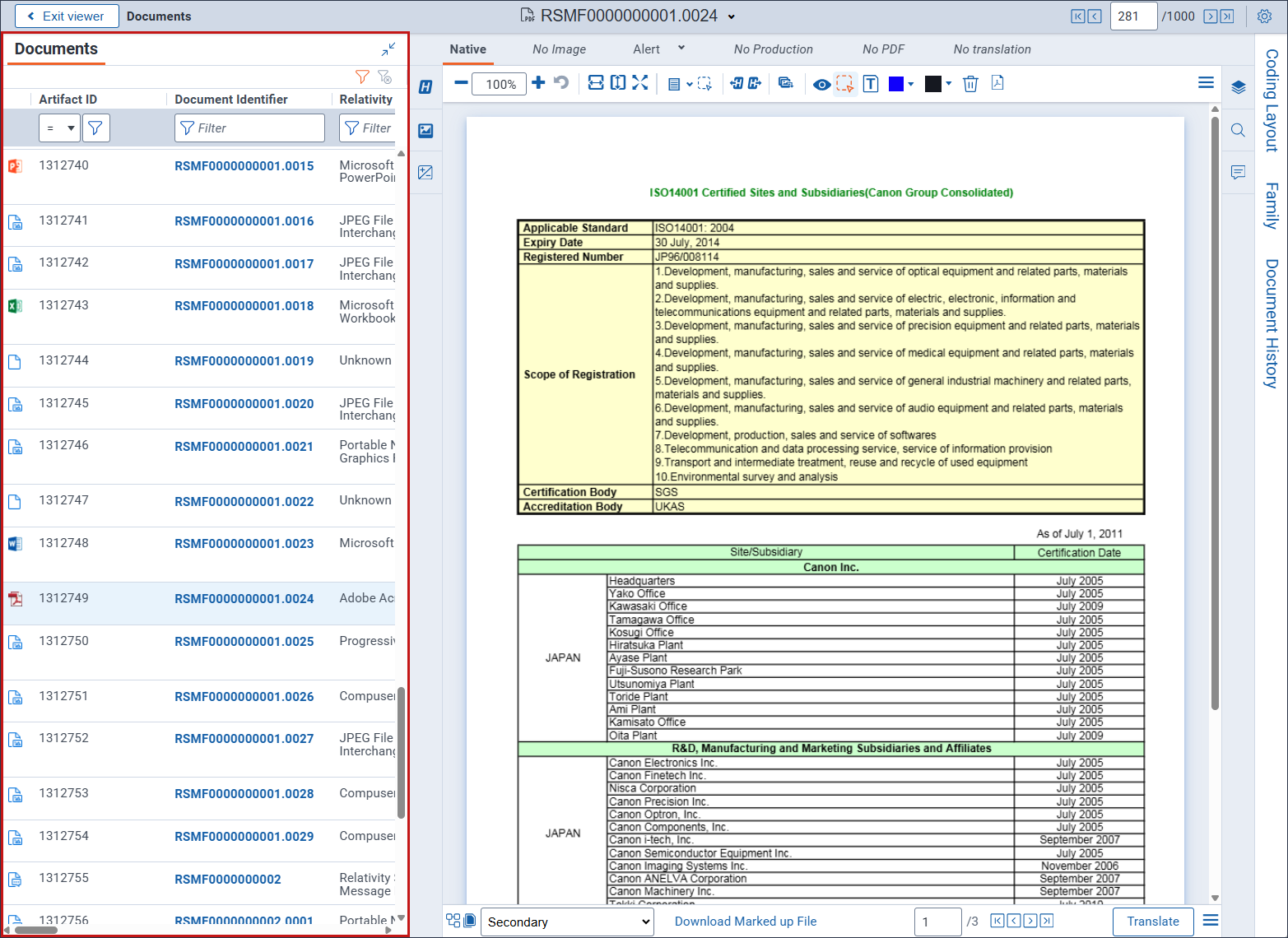Screen dimensions: 1288x938
Task: Click the rotate counterclockwise icon
Action: (x=561, y=83)
